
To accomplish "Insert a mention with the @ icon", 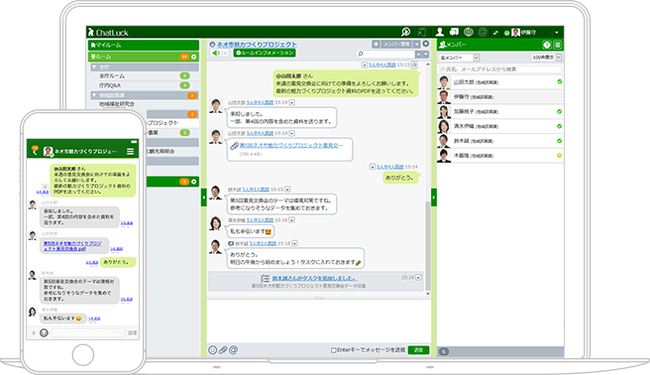I will point(234,350).
